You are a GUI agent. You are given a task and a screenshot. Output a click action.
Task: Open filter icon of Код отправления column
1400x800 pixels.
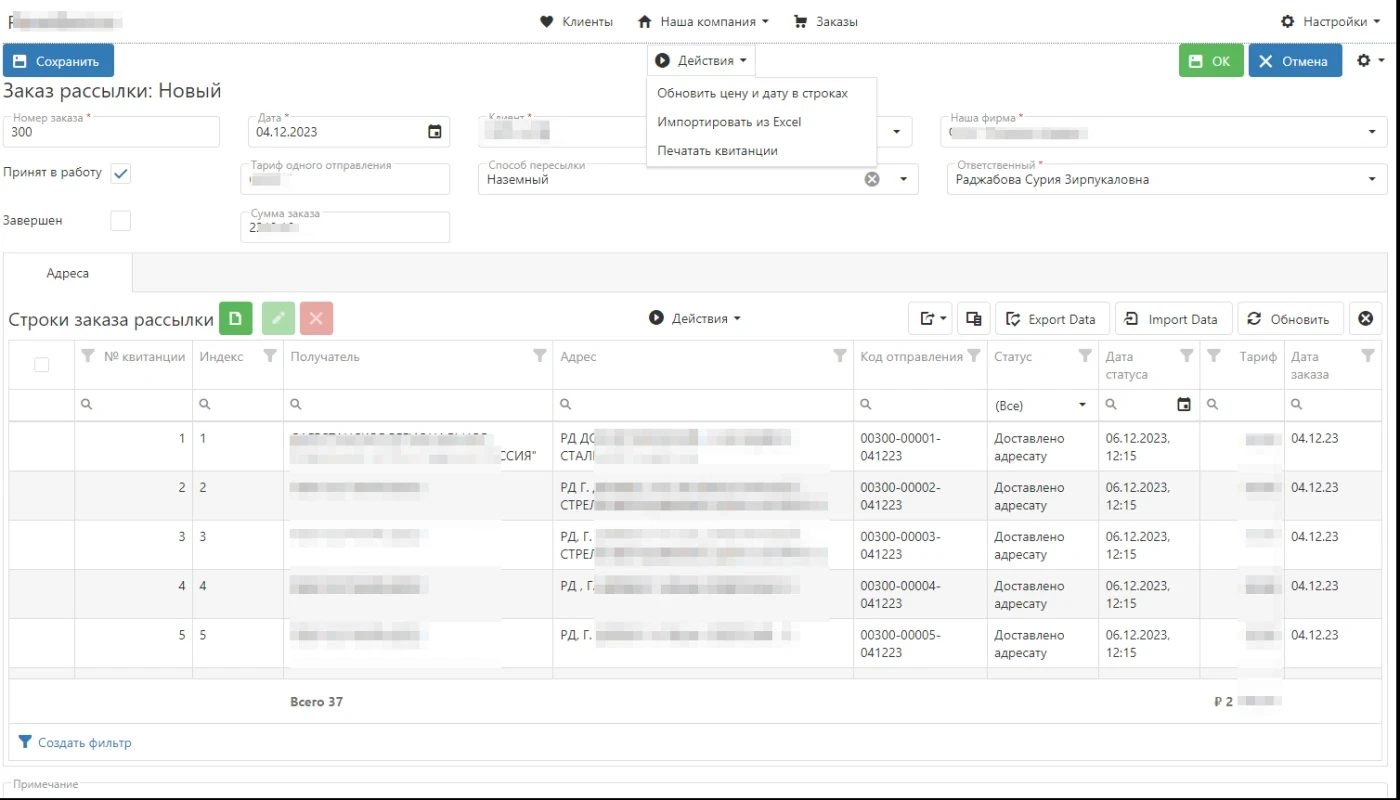pos(974,356)
